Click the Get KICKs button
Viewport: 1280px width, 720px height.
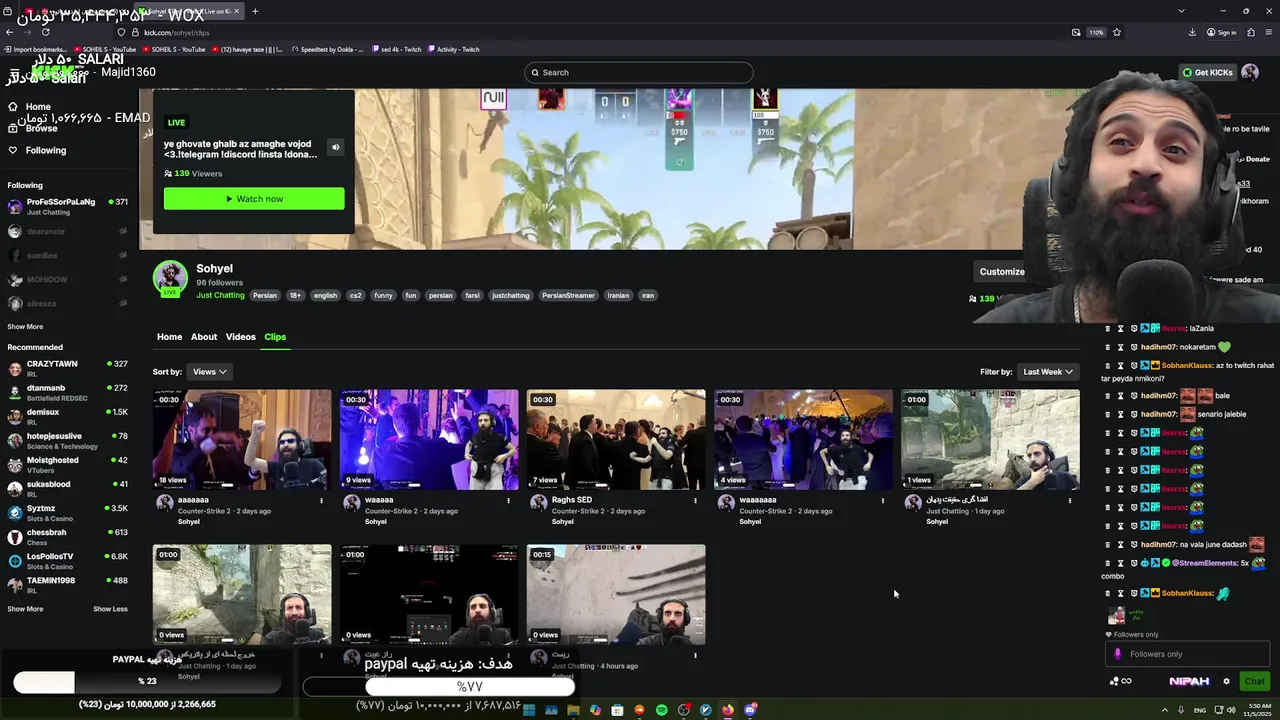click(x=1207, y=72)
